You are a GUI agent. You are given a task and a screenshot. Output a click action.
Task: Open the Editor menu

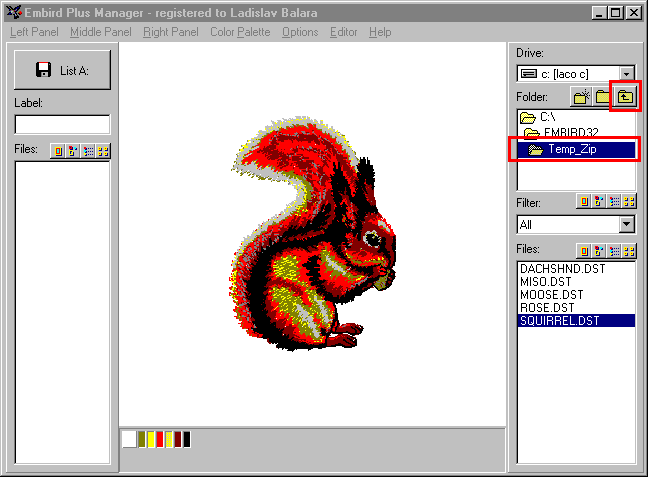343,32
